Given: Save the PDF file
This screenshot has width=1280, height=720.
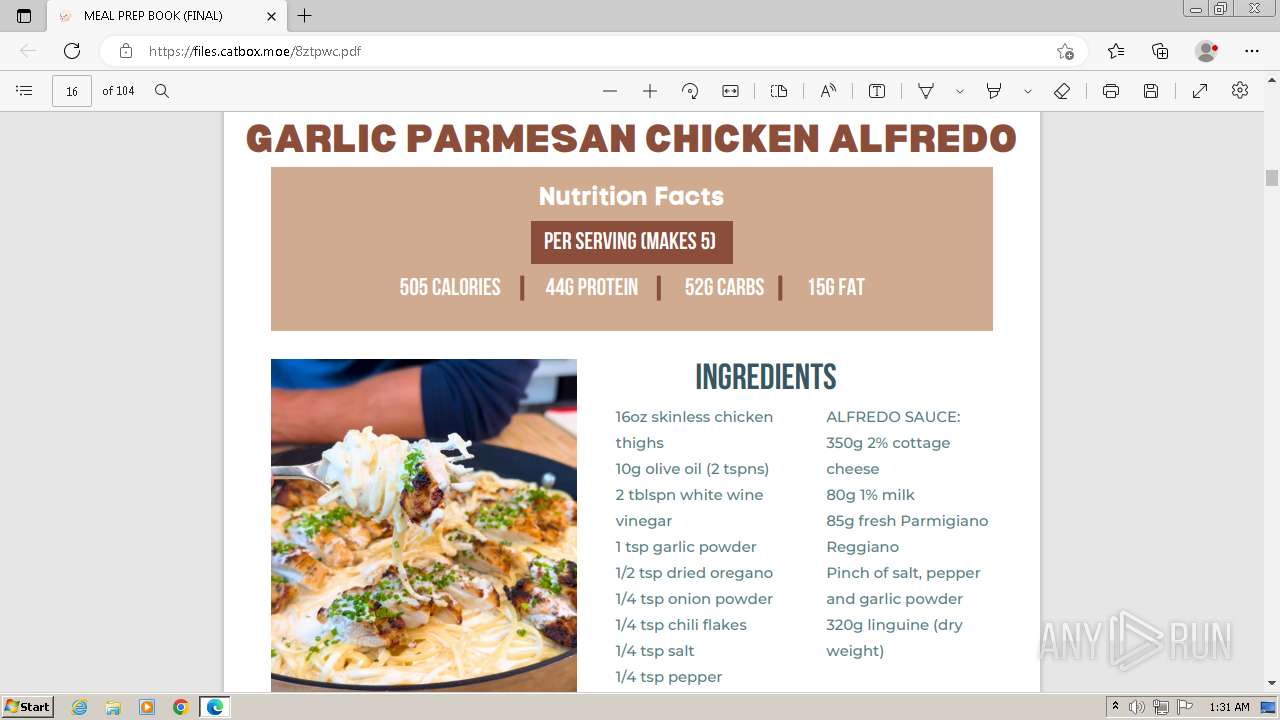Looking at the screenshot, I should pyautogui.click(x=1151, y=91).
